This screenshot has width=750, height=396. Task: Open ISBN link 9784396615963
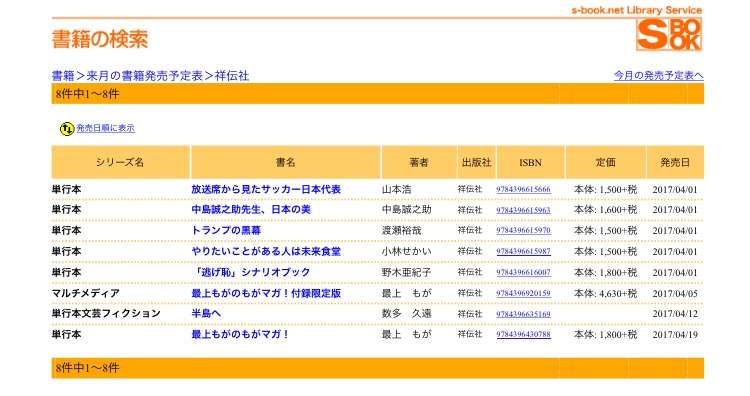(x=523, y=210)
